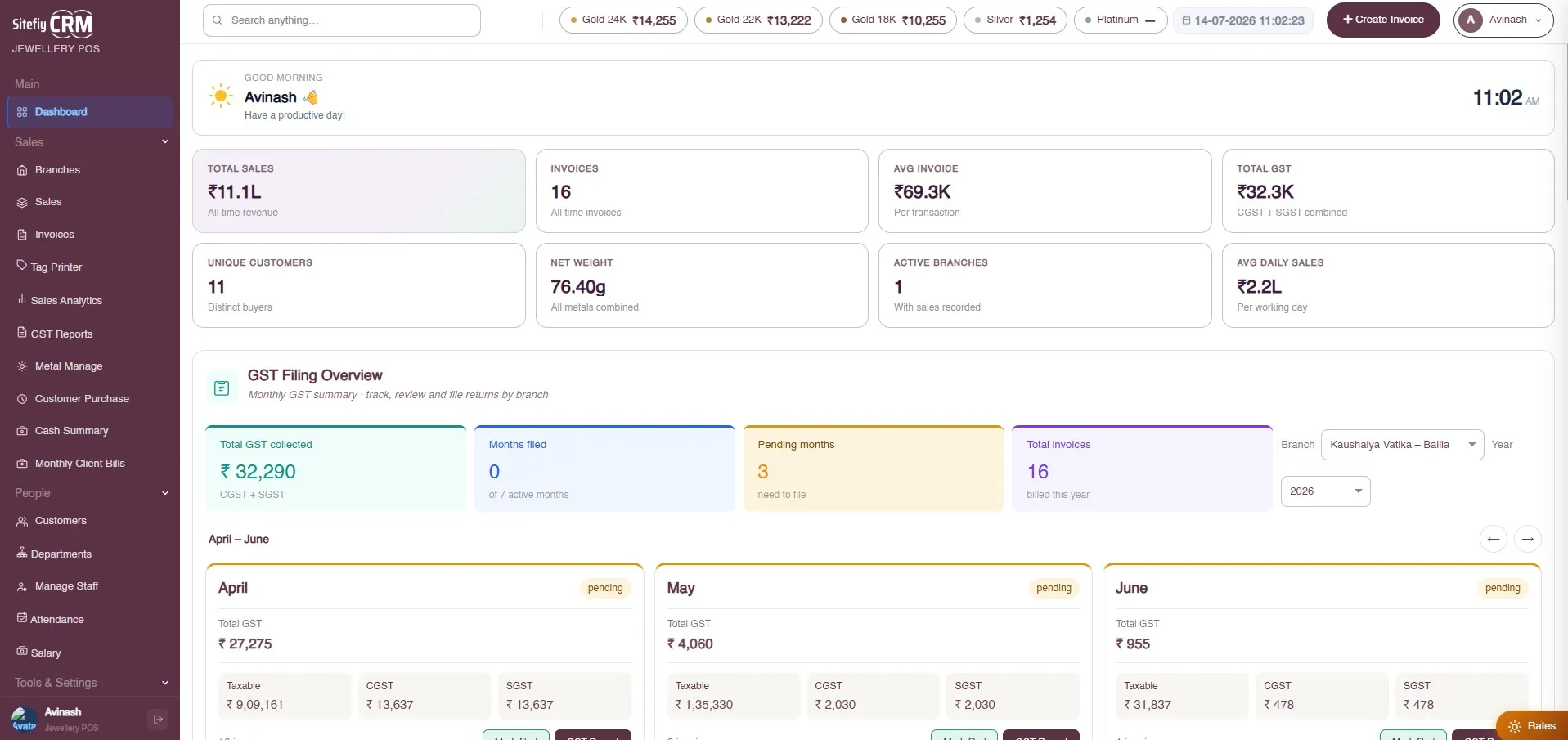1568x740 pixels.
Task: Click April Taxable value ₹ 9,09,161
Action: [x=255, y=705]
